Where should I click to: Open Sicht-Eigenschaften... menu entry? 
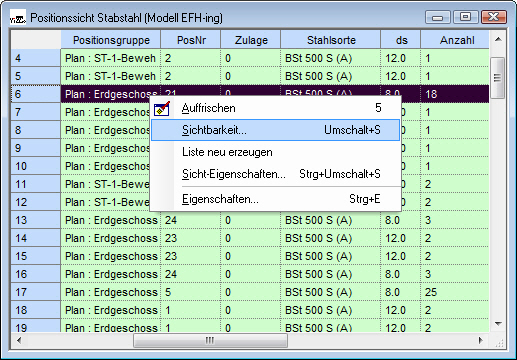point(275,174)
